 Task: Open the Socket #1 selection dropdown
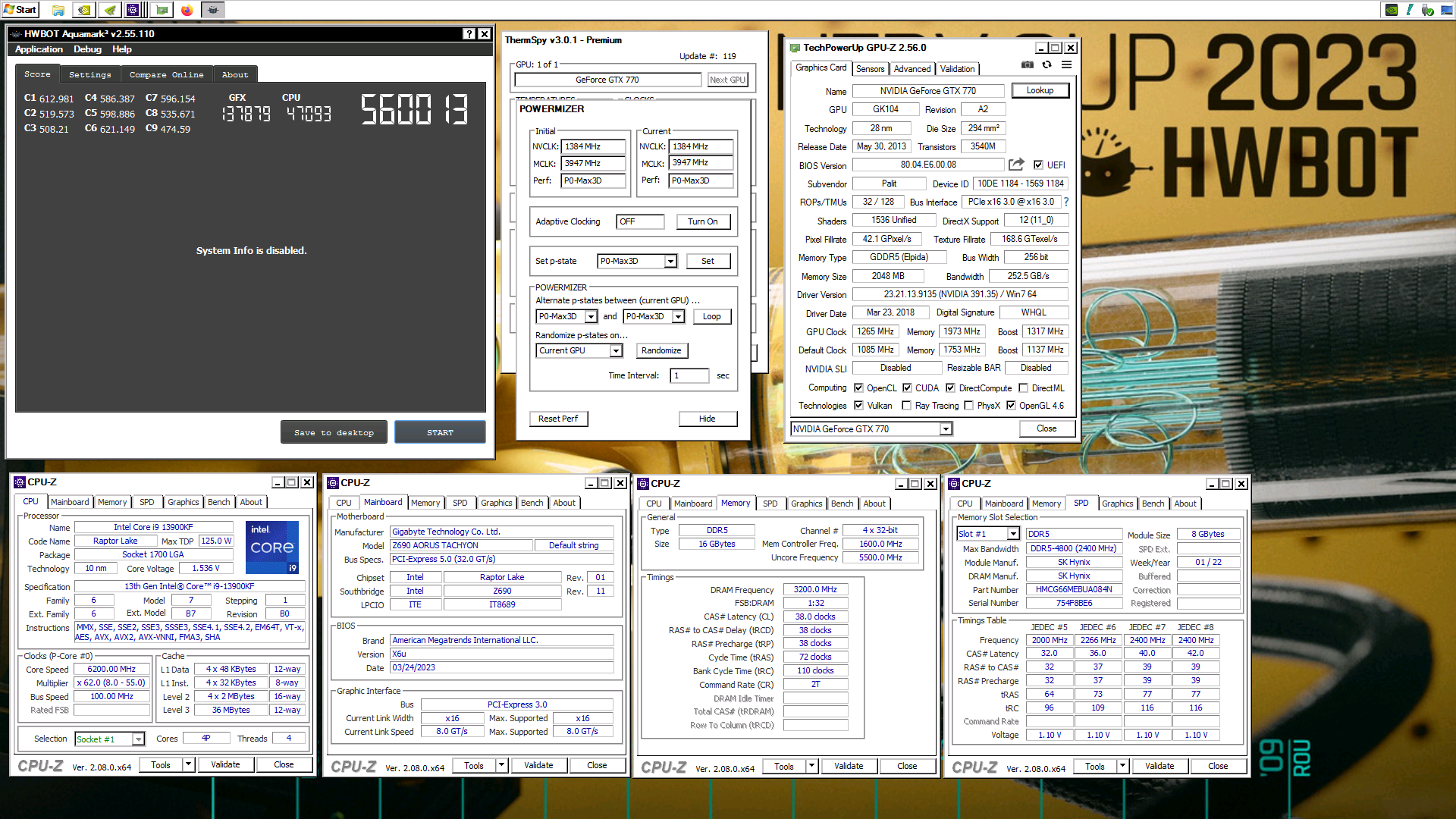138,739
